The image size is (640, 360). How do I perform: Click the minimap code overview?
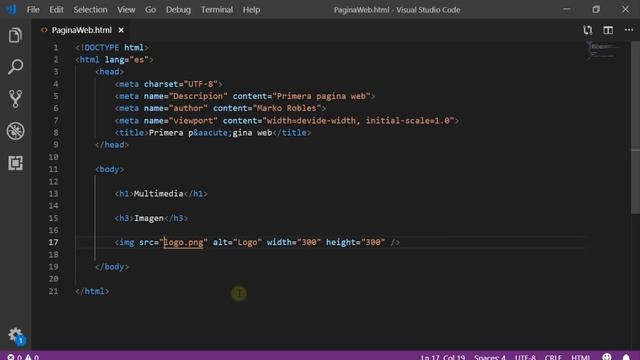pyautogui.click(x=603, y=51)
